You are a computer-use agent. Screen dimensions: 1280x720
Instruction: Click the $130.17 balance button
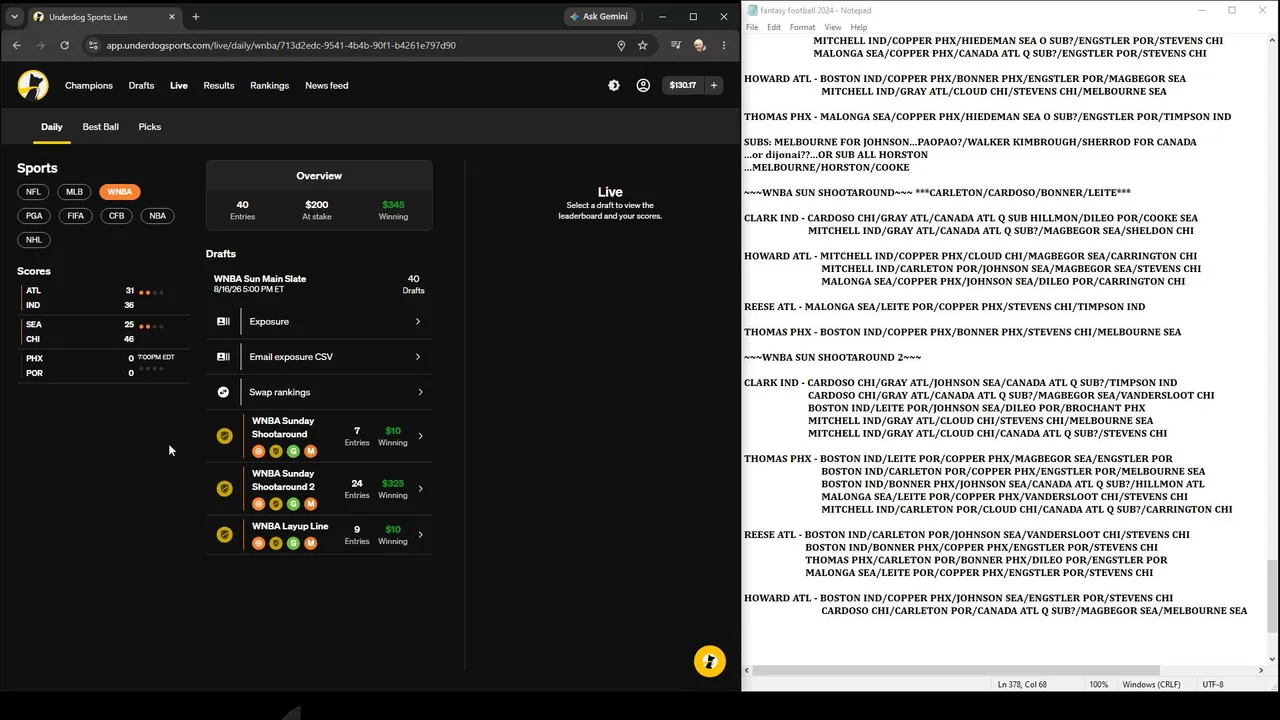(683, 86)
